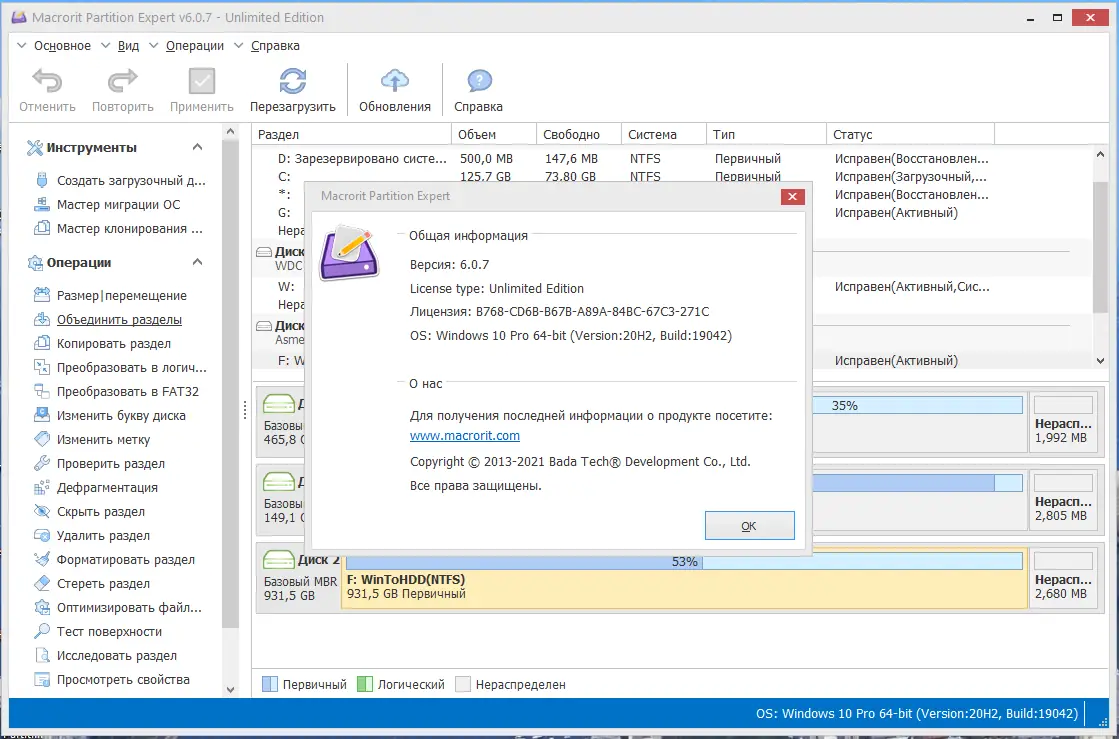This screenshot has width=1119, height=739.
Task: Visit the www.macrorit.com link
Action: [x=464, y=435]
